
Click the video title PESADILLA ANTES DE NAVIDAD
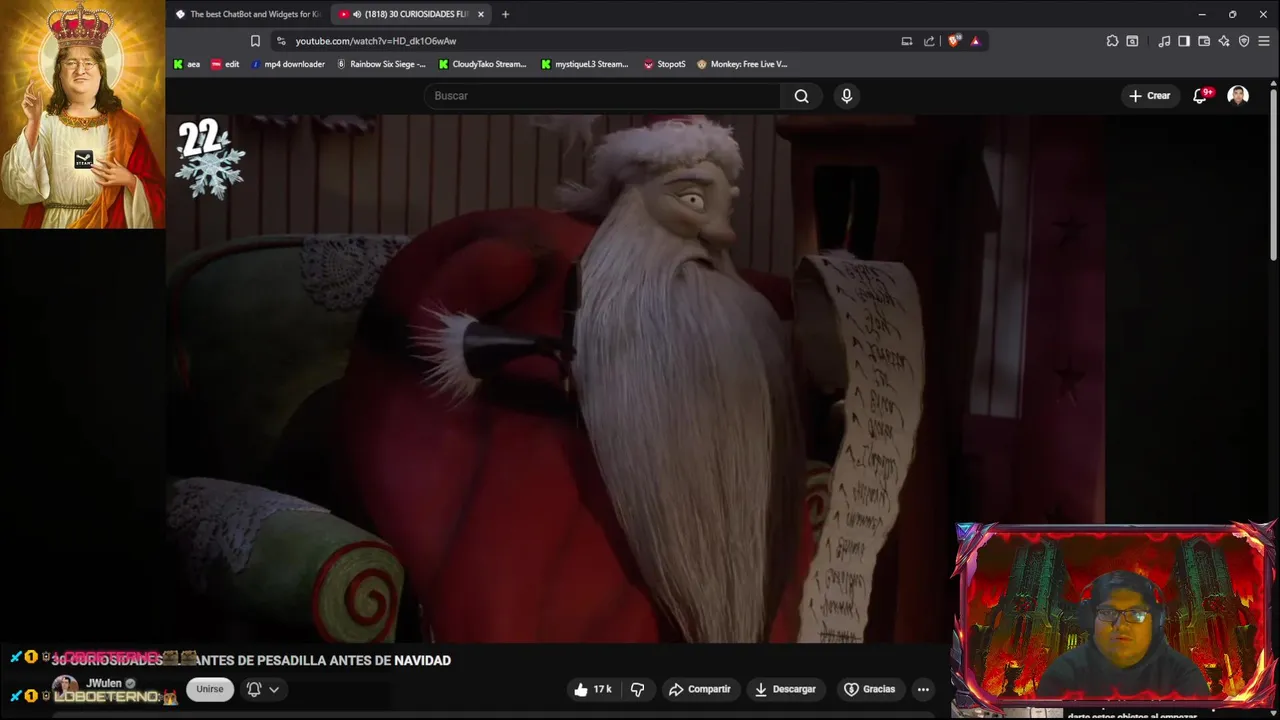click(354, 660)
